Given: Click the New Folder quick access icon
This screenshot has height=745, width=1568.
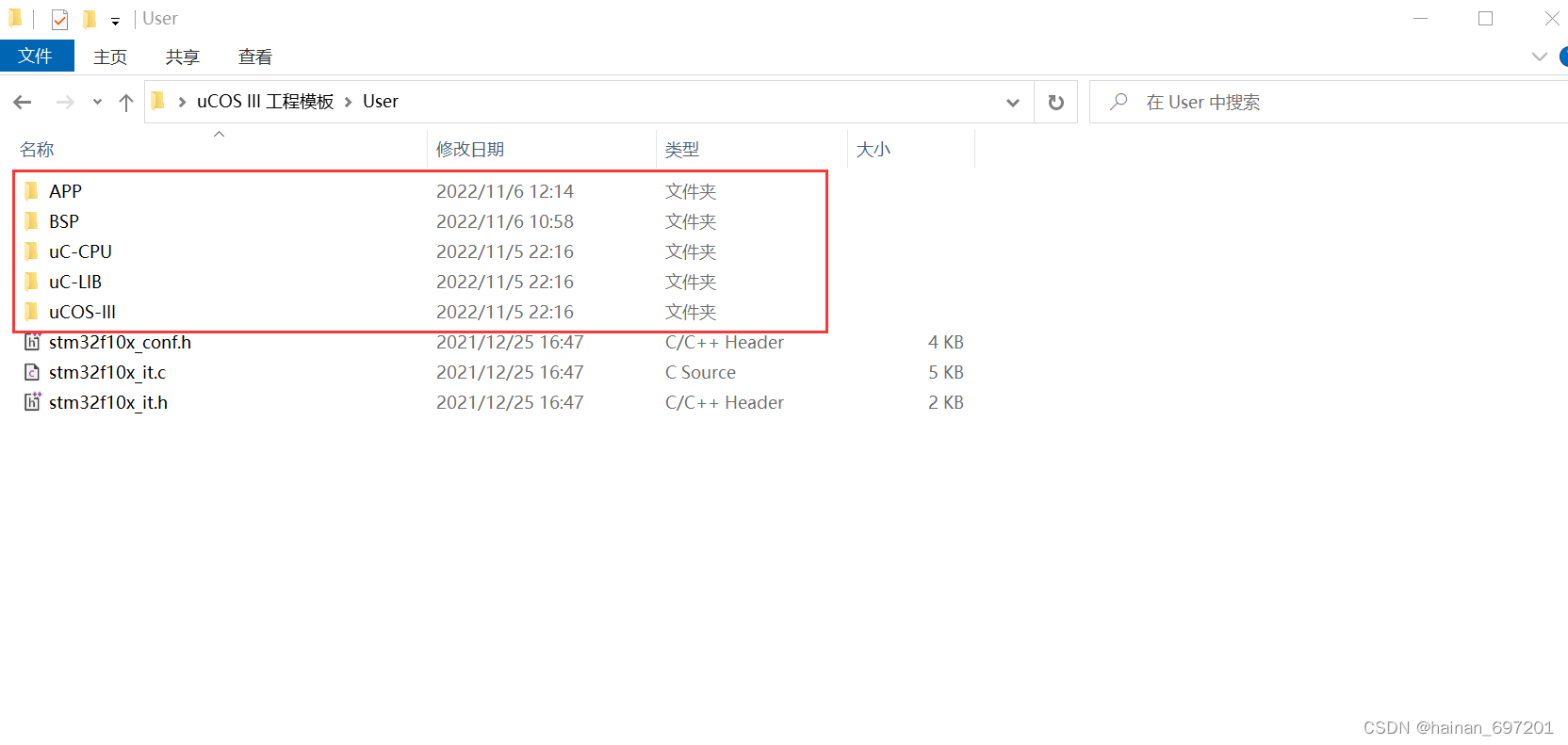Looking at the screenshot, I should (x=90, y=19).
